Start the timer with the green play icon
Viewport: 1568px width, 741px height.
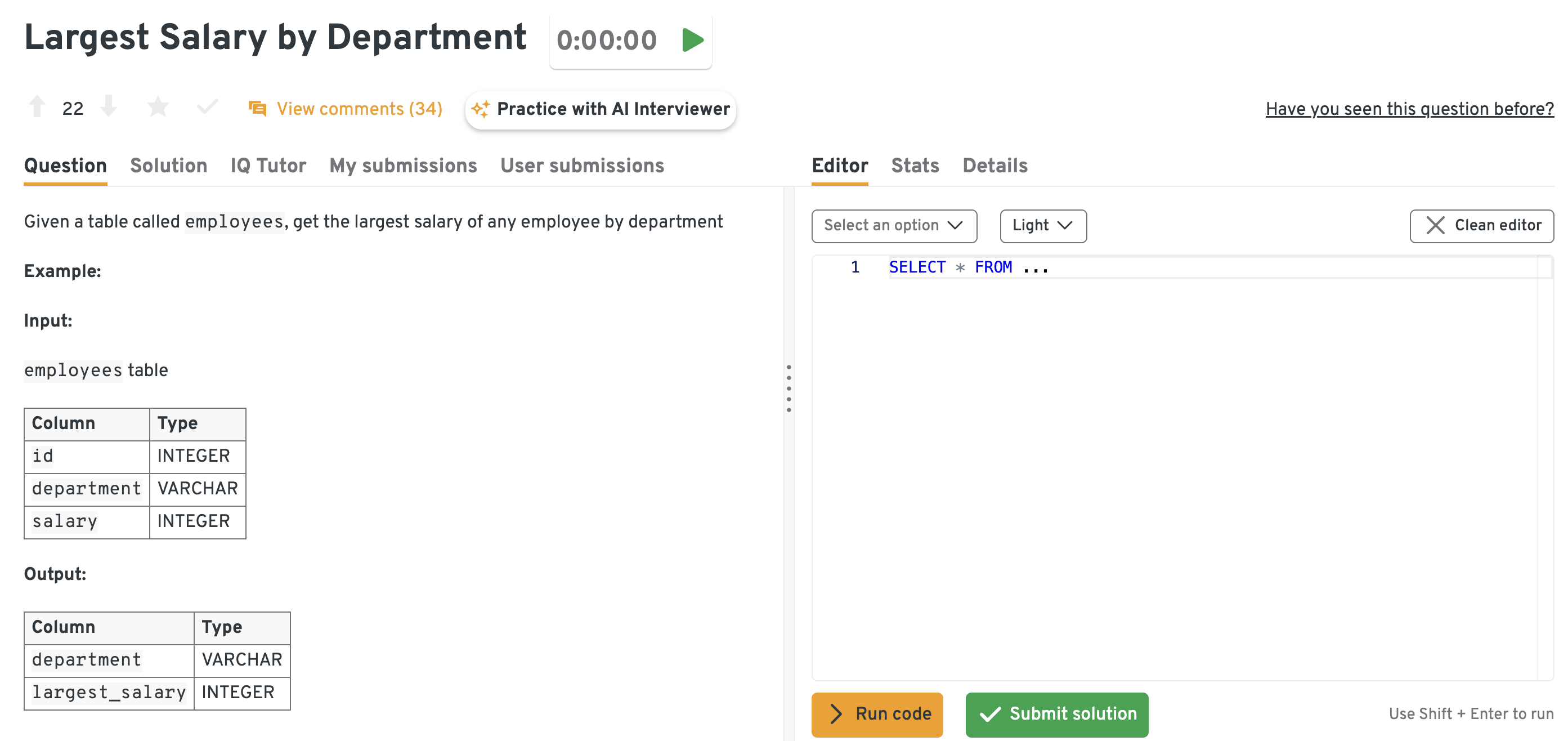[x=693, y=40]
